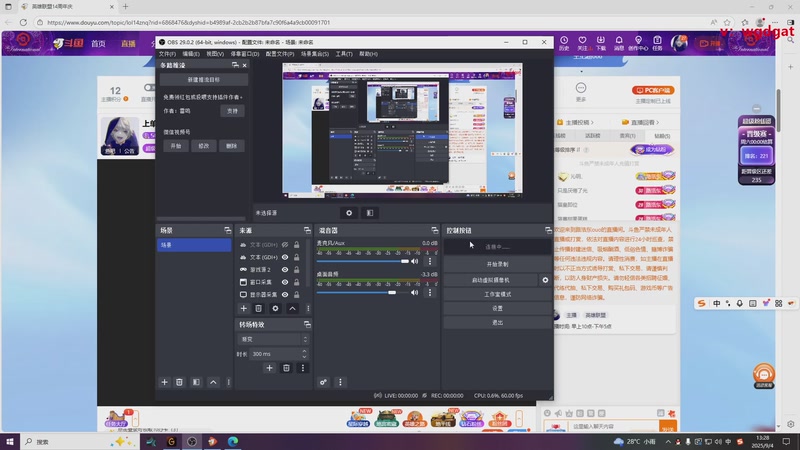Increase transition duration with 300 ms up arrow
Viewport: 800px width, 450px height.
point(305,351)
